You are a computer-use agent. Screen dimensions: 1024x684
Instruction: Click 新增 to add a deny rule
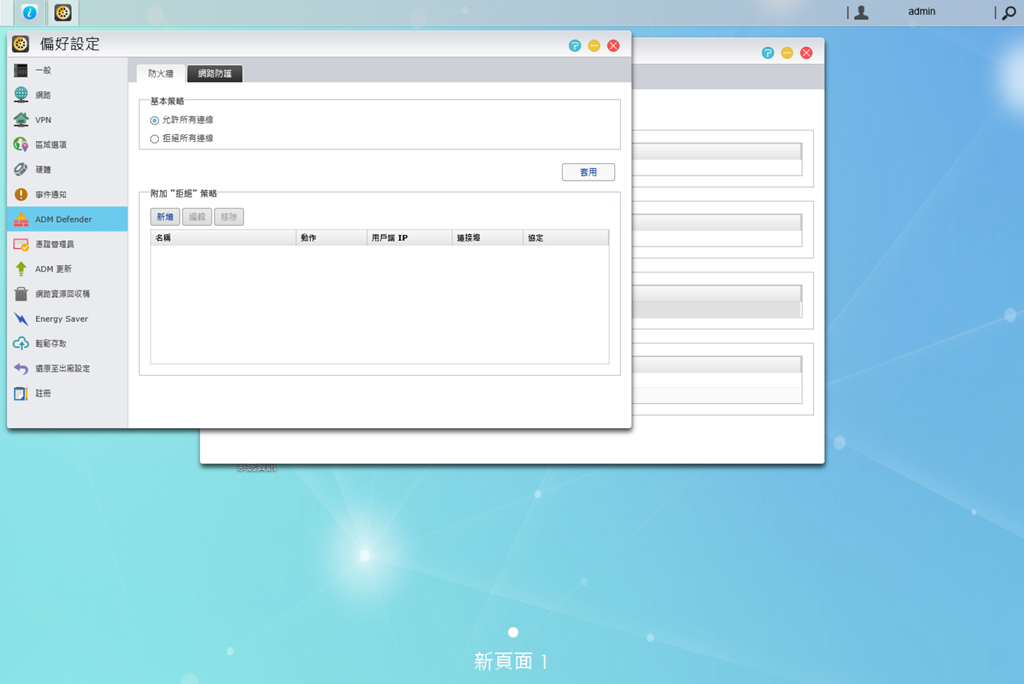pyautogui.click(x=165, y=217)
